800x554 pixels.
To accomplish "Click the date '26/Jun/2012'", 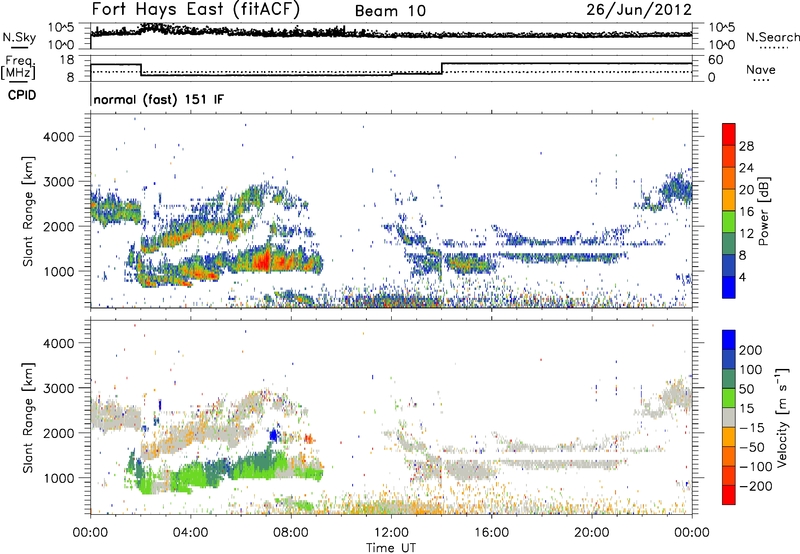I will point(639,10).
